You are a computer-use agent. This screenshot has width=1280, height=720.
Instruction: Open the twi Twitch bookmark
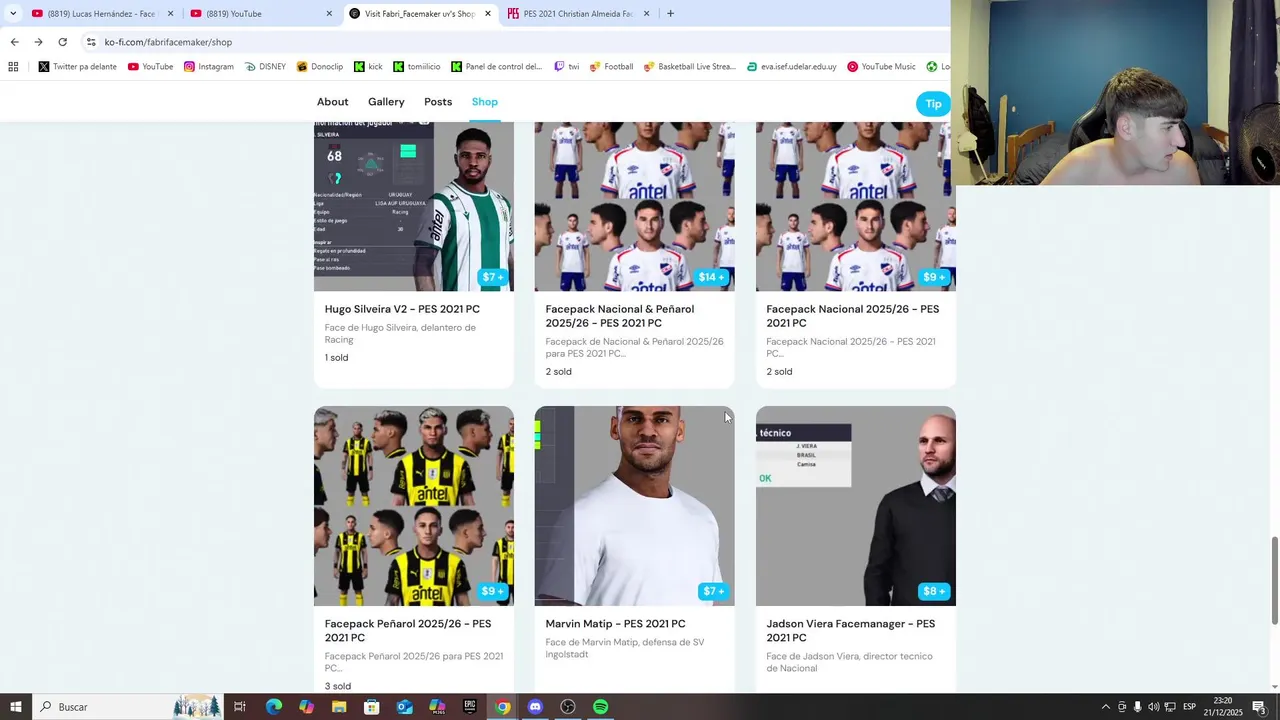click(566, 67)
